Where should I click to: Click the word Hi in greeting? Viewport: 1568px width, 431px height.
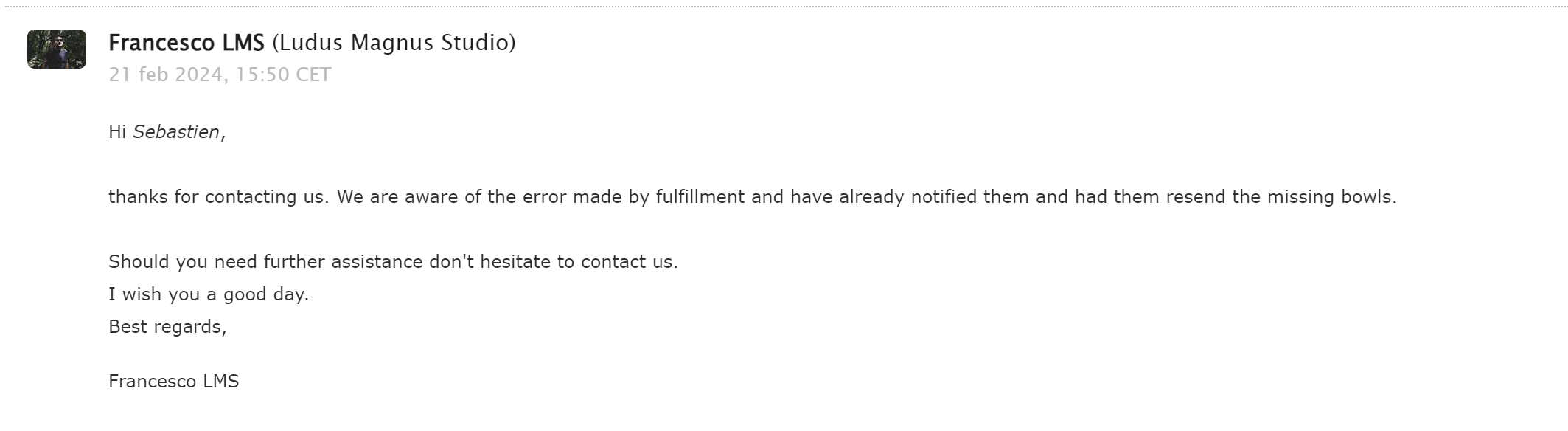pos(117,131)
